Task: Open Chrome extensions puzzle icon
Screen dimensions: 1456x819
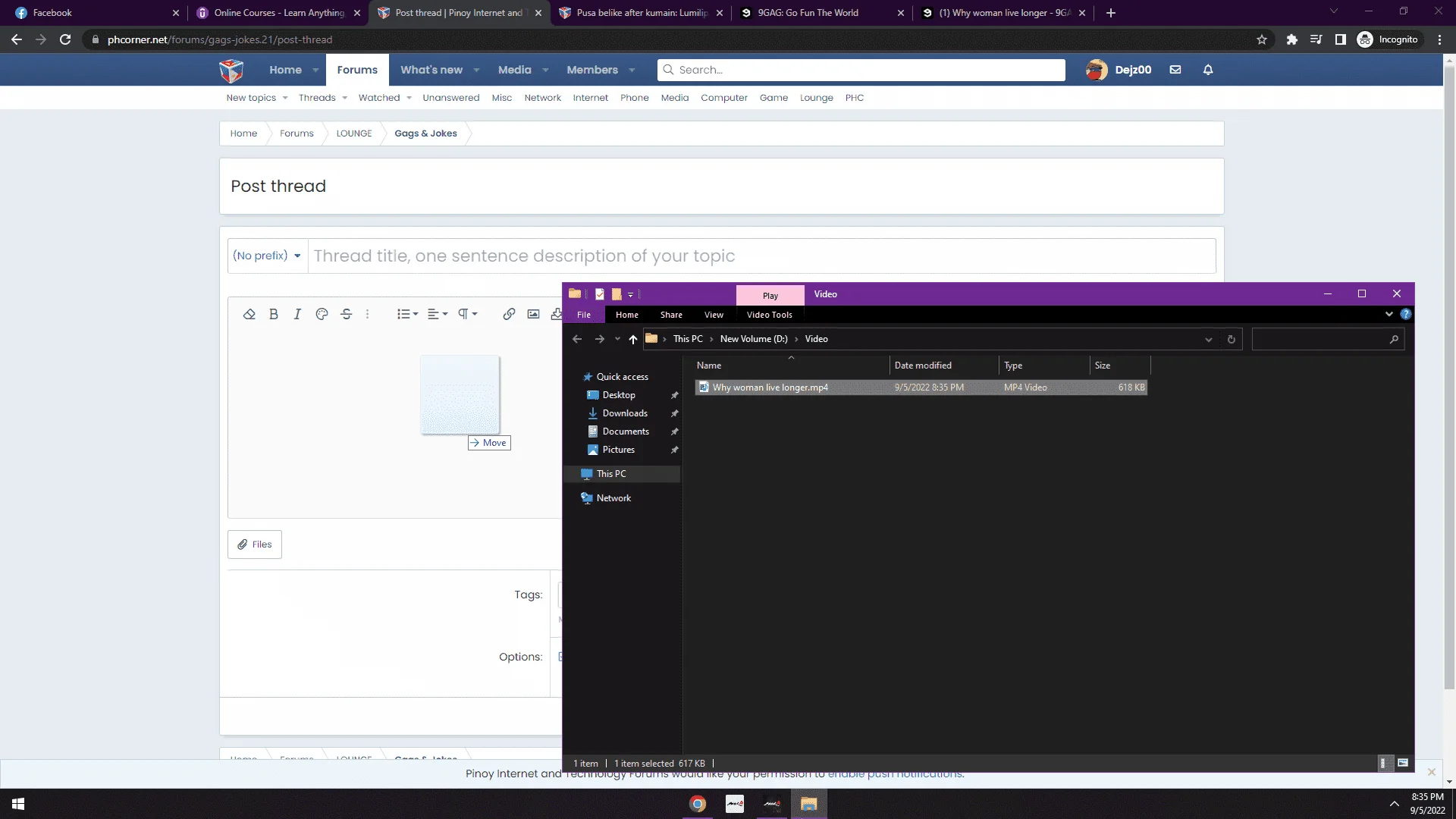Action: pyautogui.click(x=1292, y=39)
